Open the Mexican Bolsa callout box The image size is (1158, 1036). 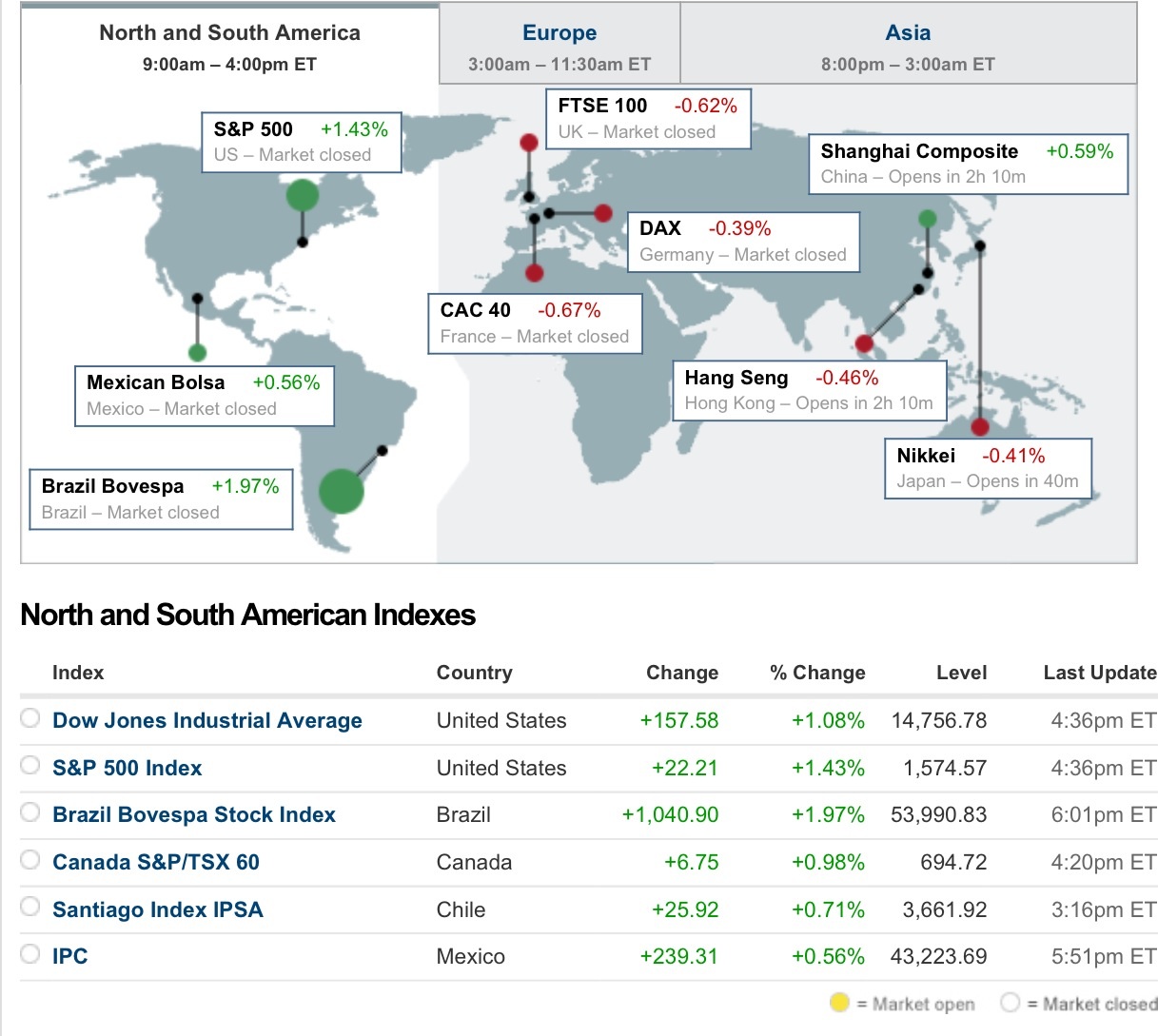[x=205, y=396]
